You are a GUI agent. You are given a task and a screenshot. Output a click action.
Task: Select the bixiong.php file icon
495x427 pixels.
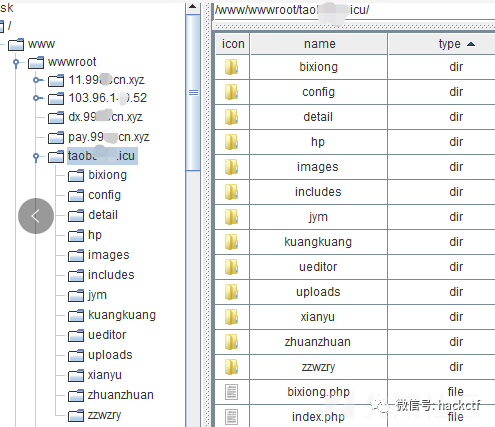(x=231, y=392)
